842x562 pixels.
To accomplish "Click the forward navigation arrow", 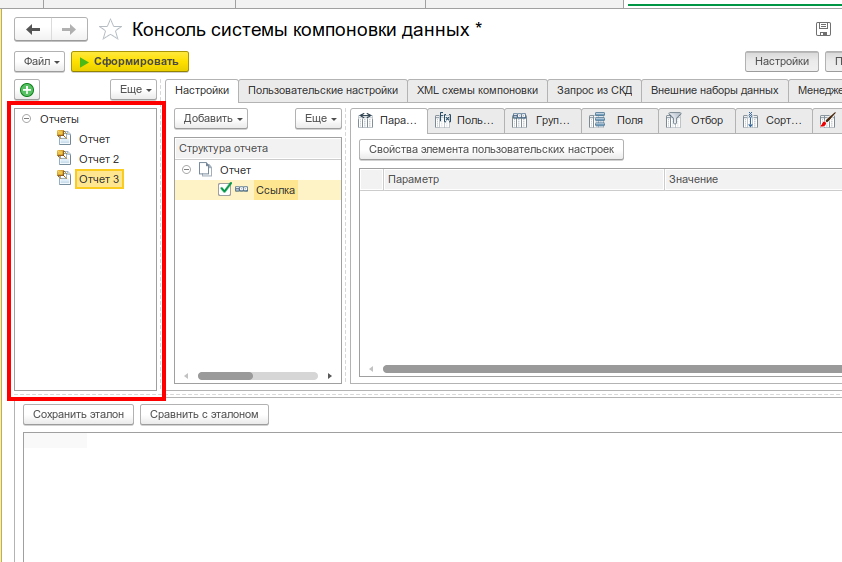I will pos(69,30).
